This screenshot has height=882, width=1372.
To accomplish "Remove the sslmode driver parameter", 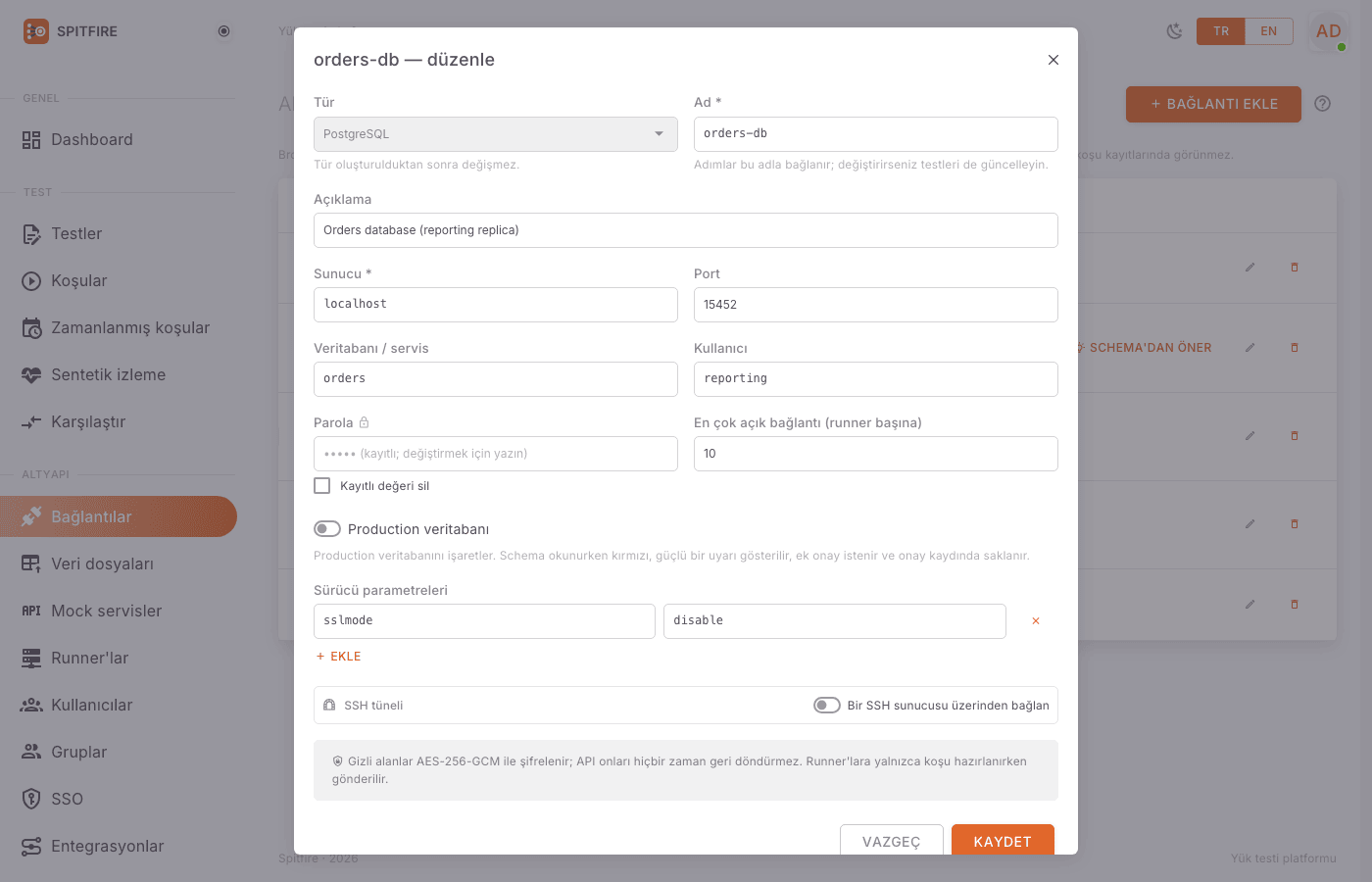I will pyautogui.click(x=1036, y=621).
